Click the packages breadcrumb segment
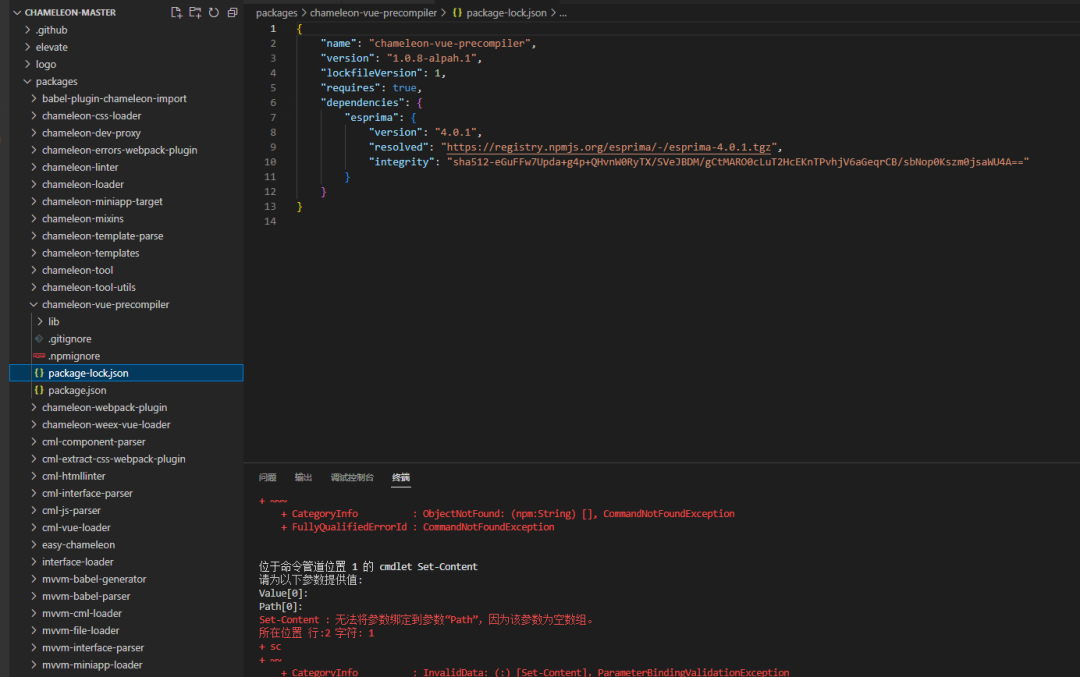Viewport: 1080px width, 677px height. 277,12
